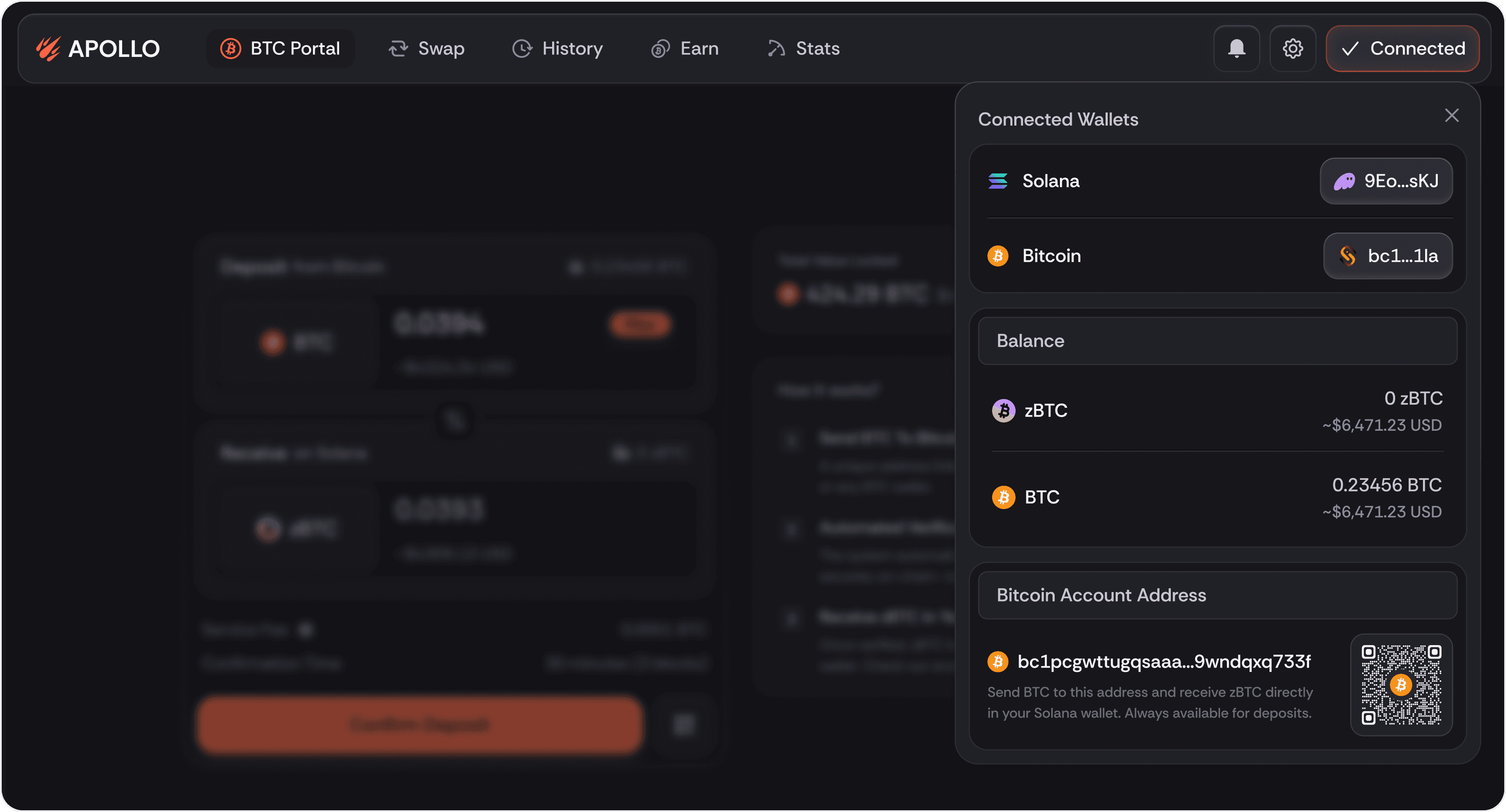Toggle the Connected wallet button
1506x812 pixels.
point(1402,49)
